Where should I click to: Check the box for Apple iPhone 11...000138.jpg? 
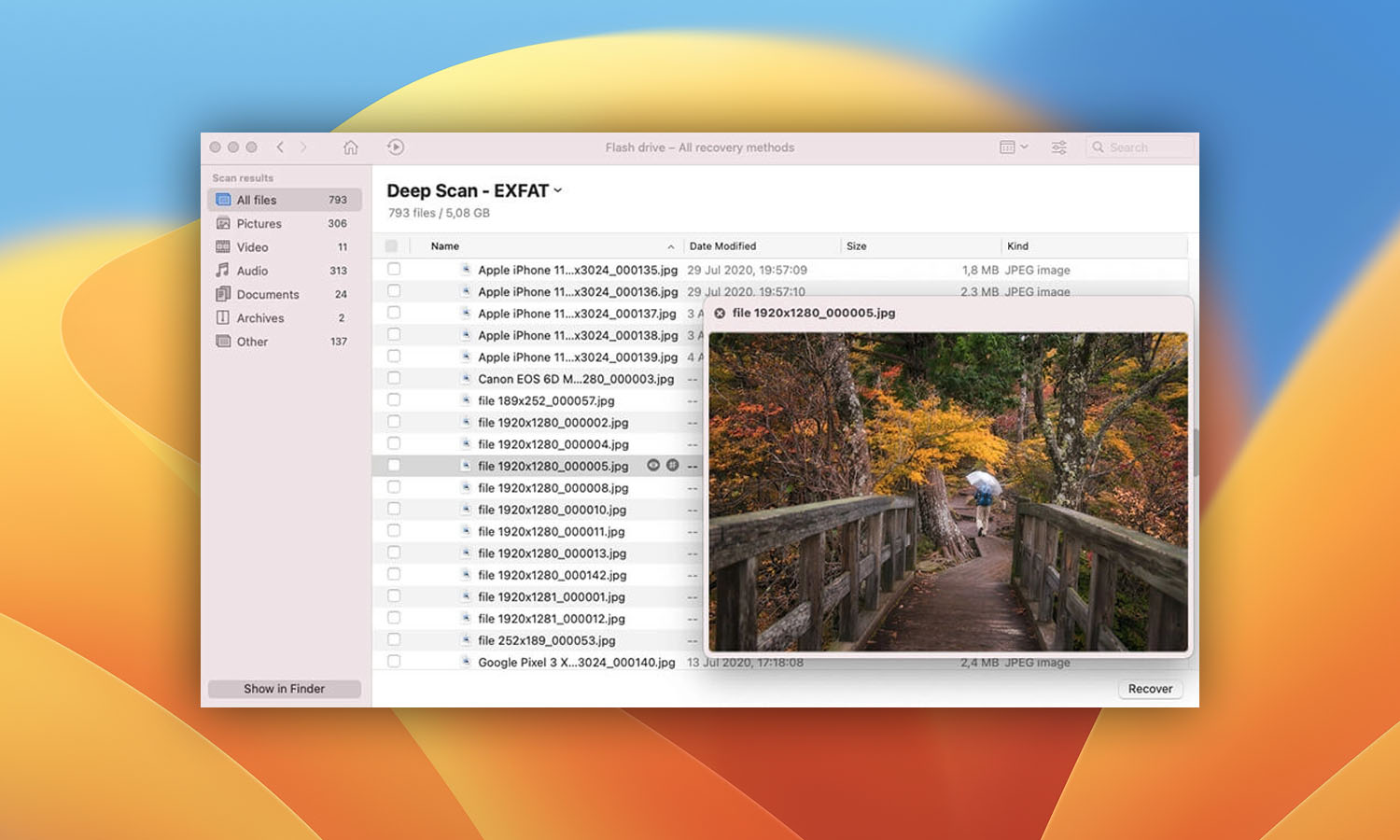click(394, 334)
